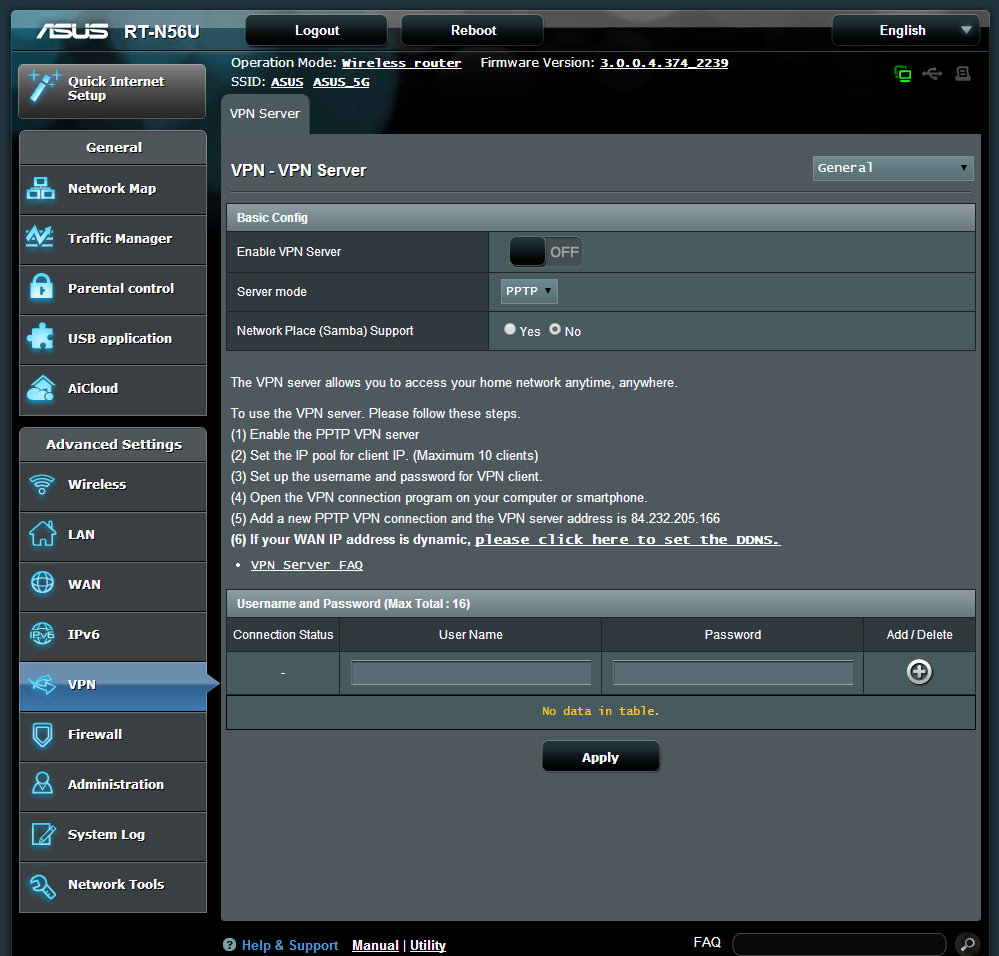999x956 pixels.
Task: Click the firmware version 3.0.0.4.374_2239 link
Action: coord(664,63)
